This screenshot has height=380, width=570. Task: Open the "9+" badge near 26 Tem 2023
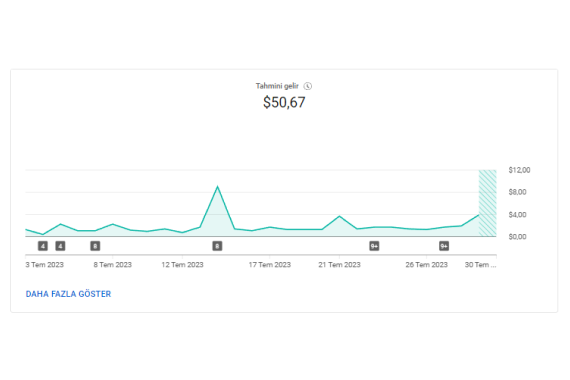tap(444, 246)
